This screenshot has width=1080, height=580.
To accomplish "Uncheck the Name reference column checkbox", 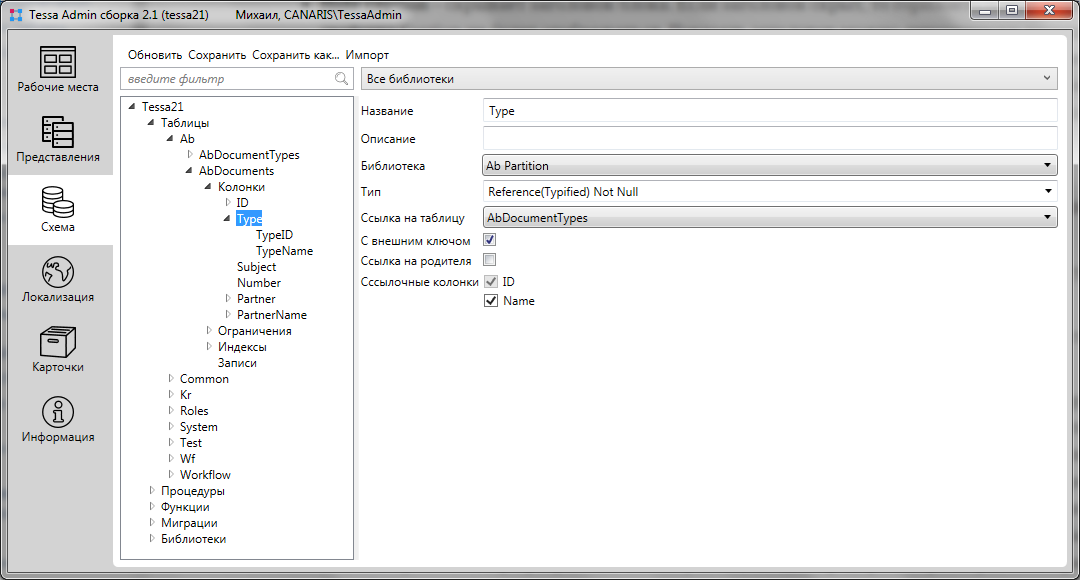I will click(491, 301).
